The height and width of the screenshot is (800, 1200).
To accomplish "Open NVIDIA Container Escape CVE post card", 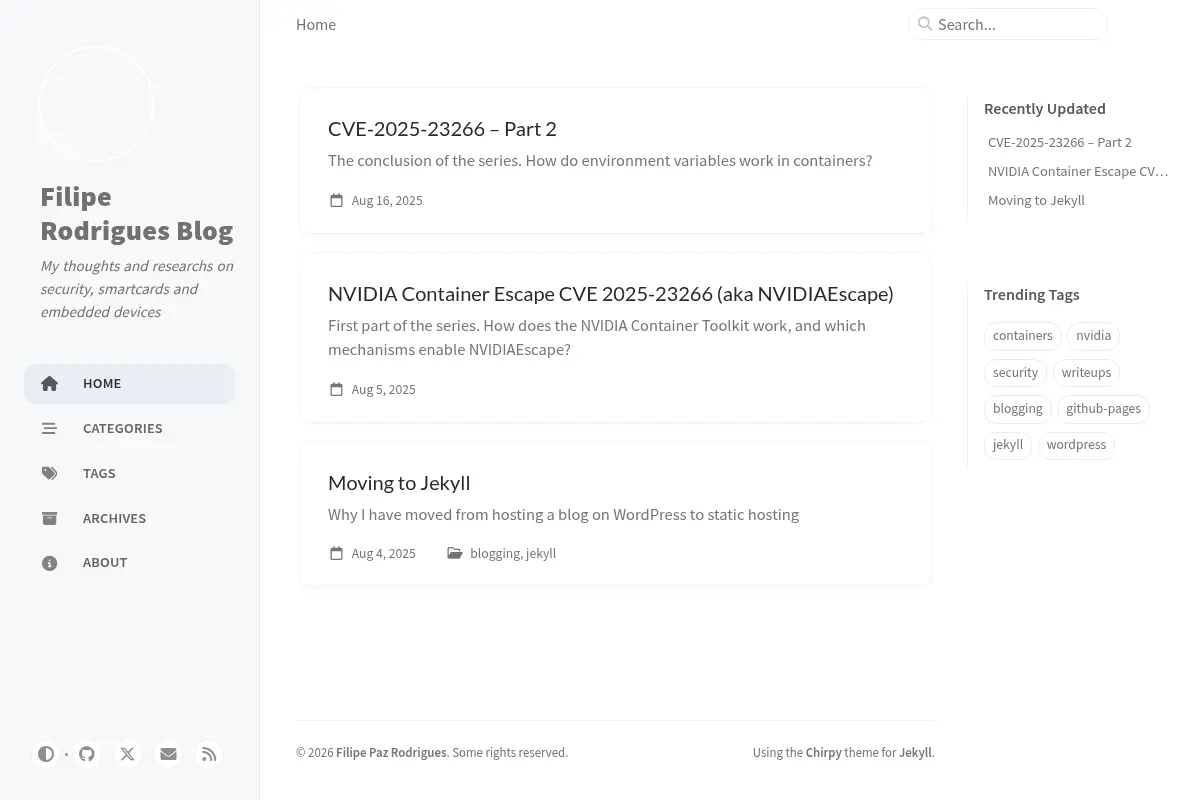I will [x=616, y=338].
